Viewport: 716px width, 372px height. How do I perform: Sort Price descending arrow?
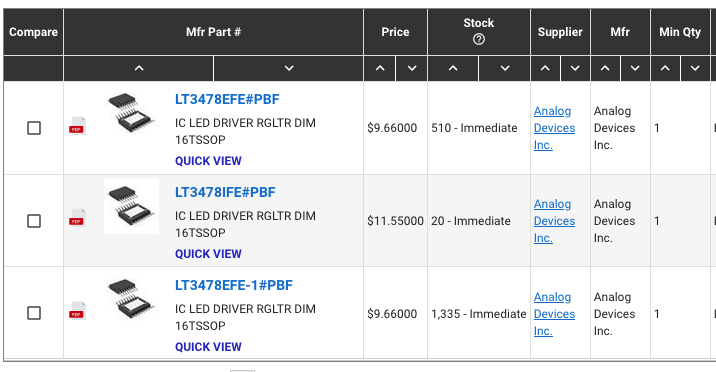tap(411, 68)
